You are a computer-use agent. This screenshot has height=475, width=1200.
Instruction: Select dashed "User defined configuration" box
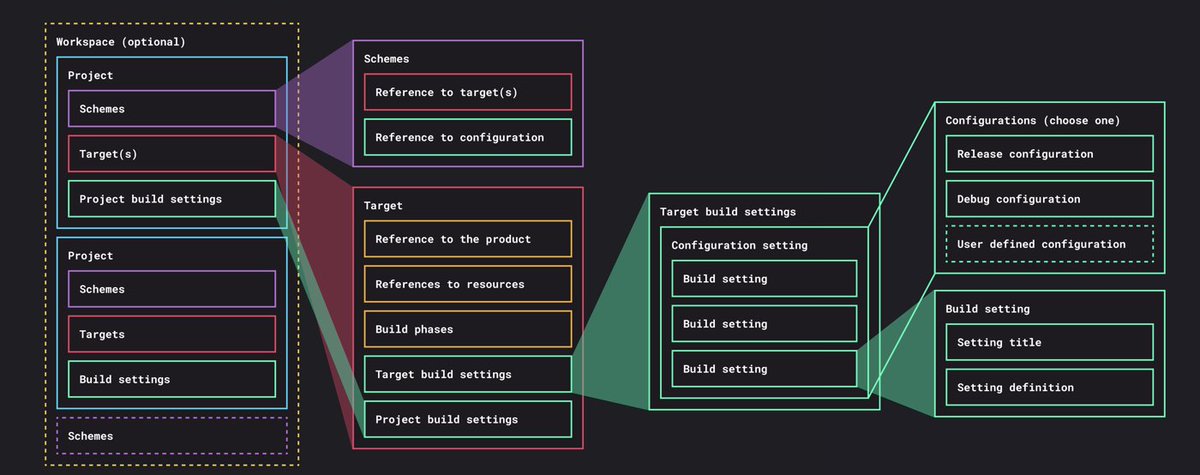pos(1049,244)
